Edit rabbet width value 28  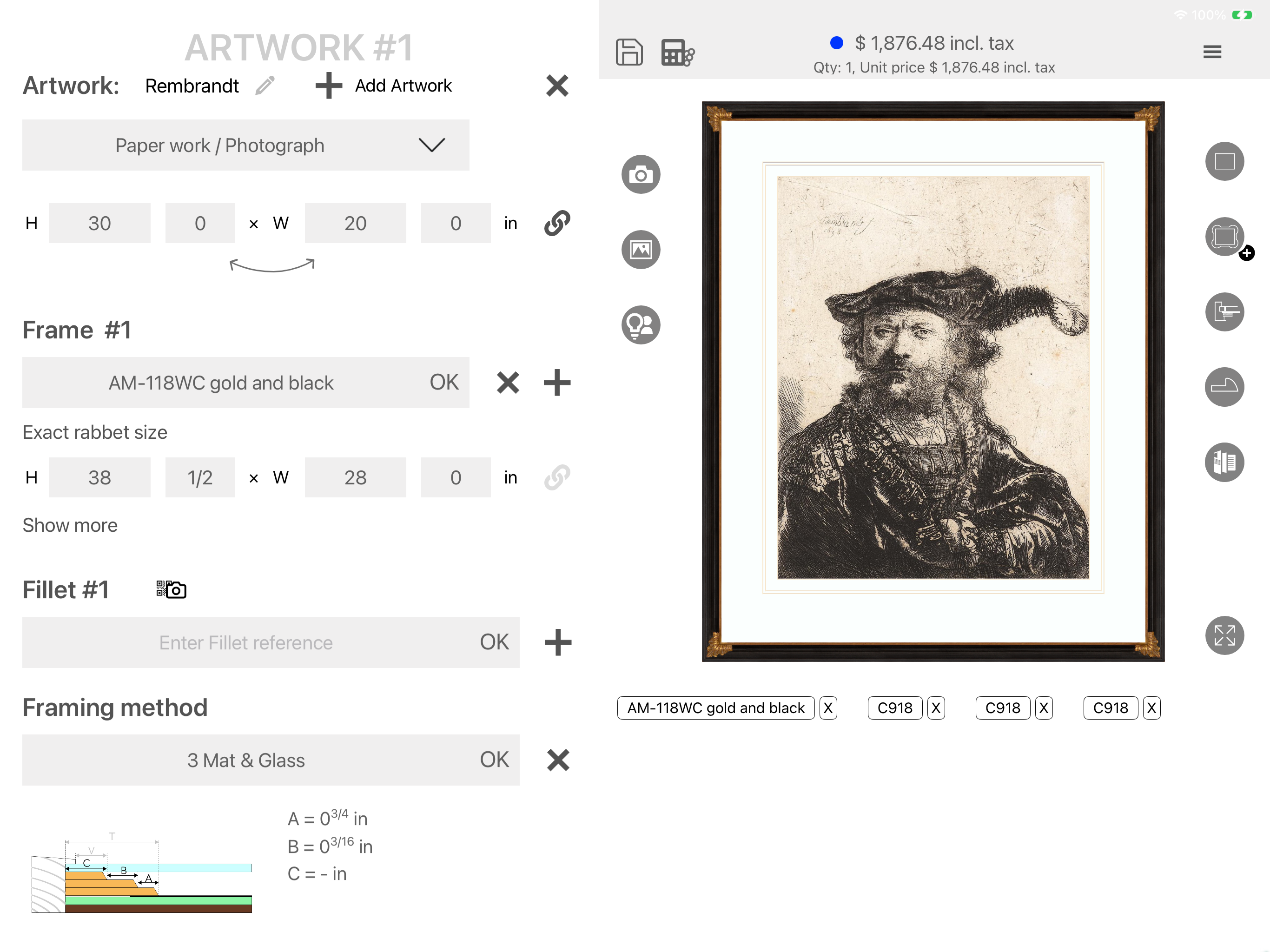(356, 477)
